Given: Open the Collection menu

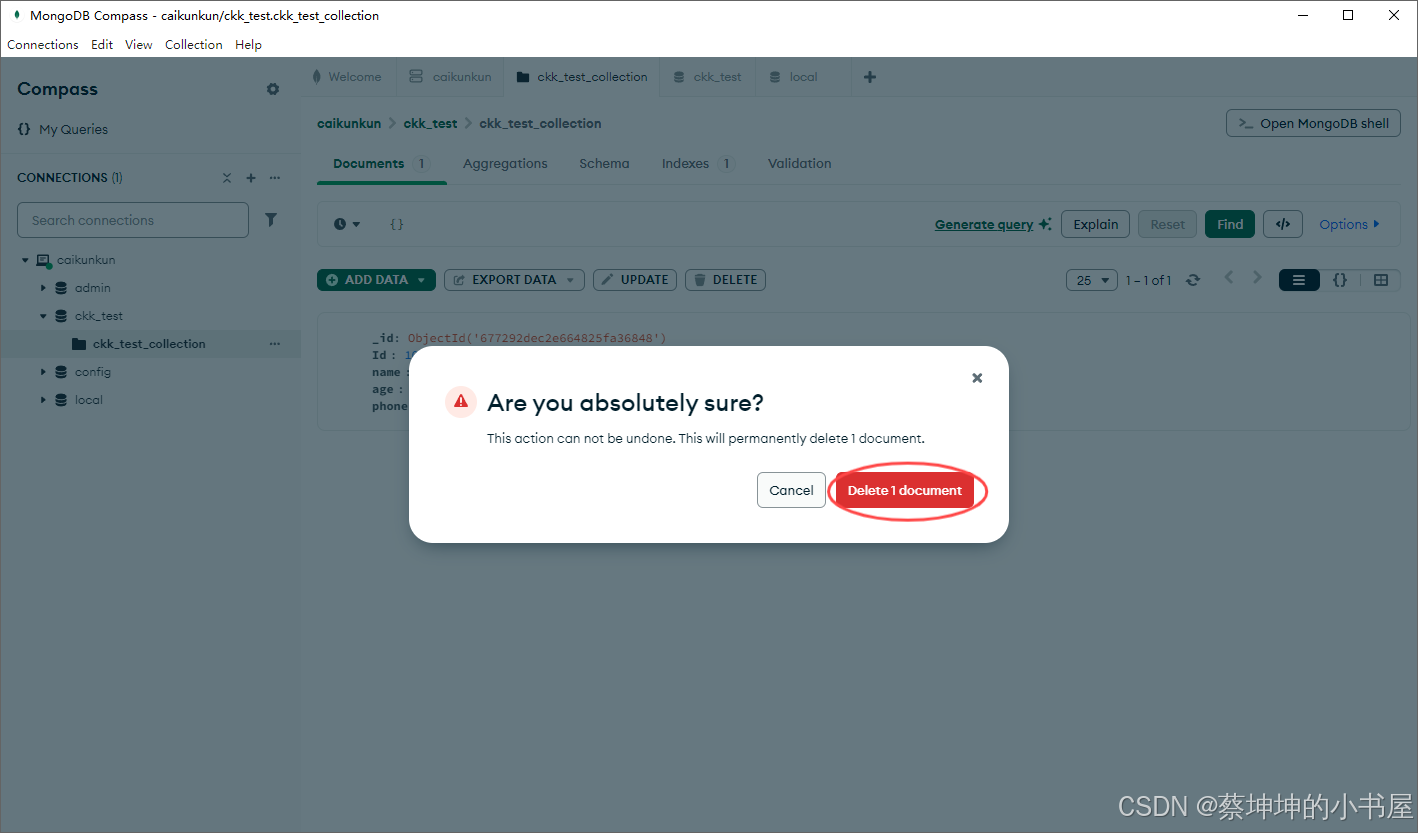Looking at the screenshot, I should click(193, 44).
